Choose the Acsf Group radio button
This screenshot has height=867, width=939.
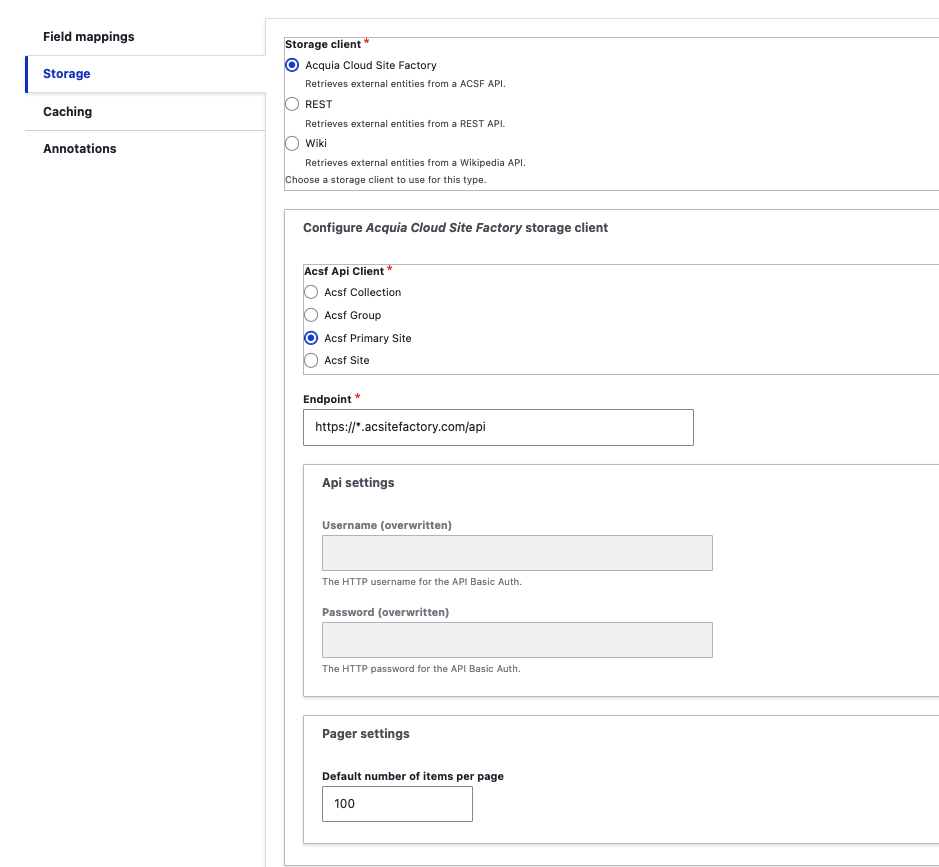(x=311, y=315)
